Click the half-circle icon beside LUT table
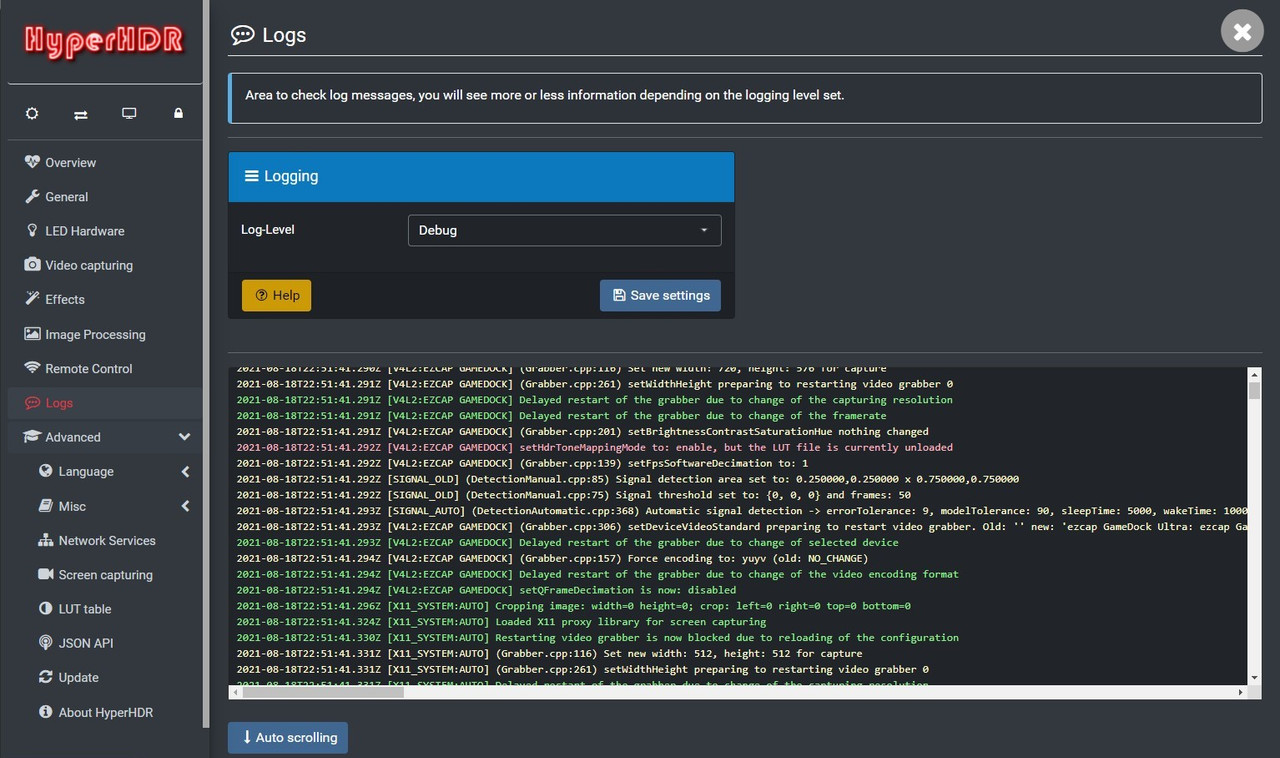1280x758 pixels. point(45,608)
